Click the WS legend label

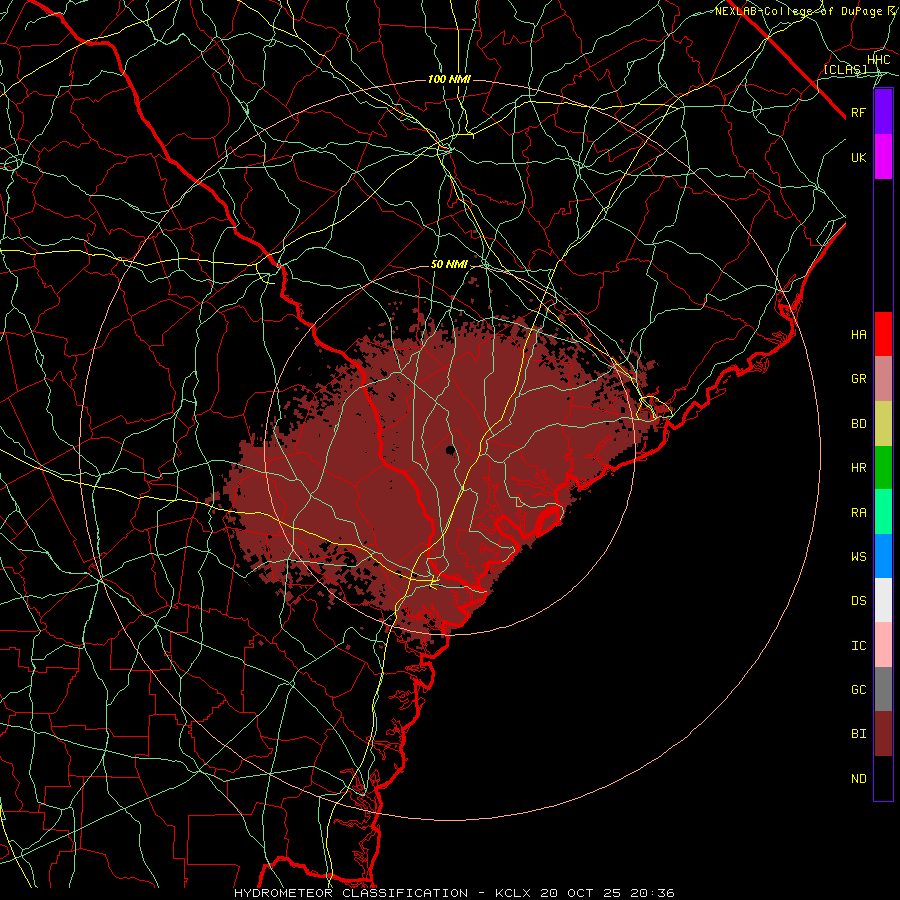coord(859,556)
